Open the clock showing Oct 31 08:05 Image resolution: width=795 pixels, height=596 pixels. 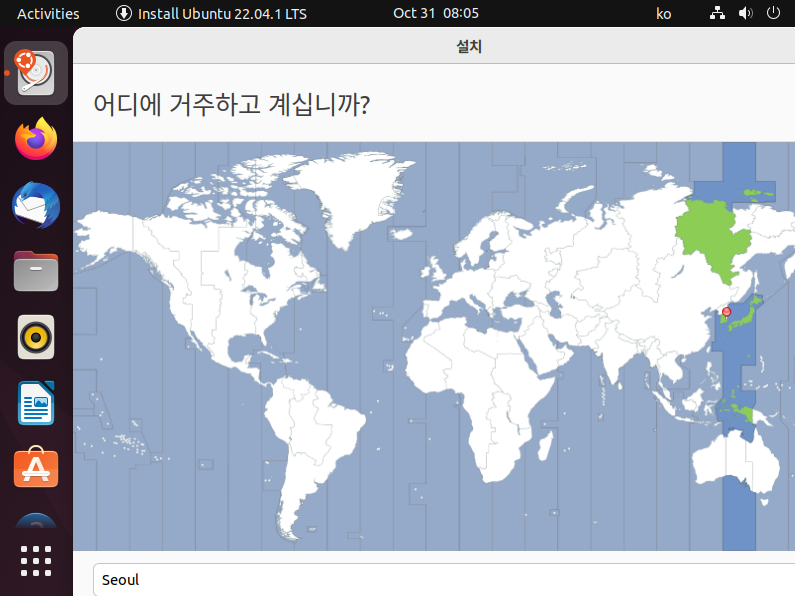[436, 13]
